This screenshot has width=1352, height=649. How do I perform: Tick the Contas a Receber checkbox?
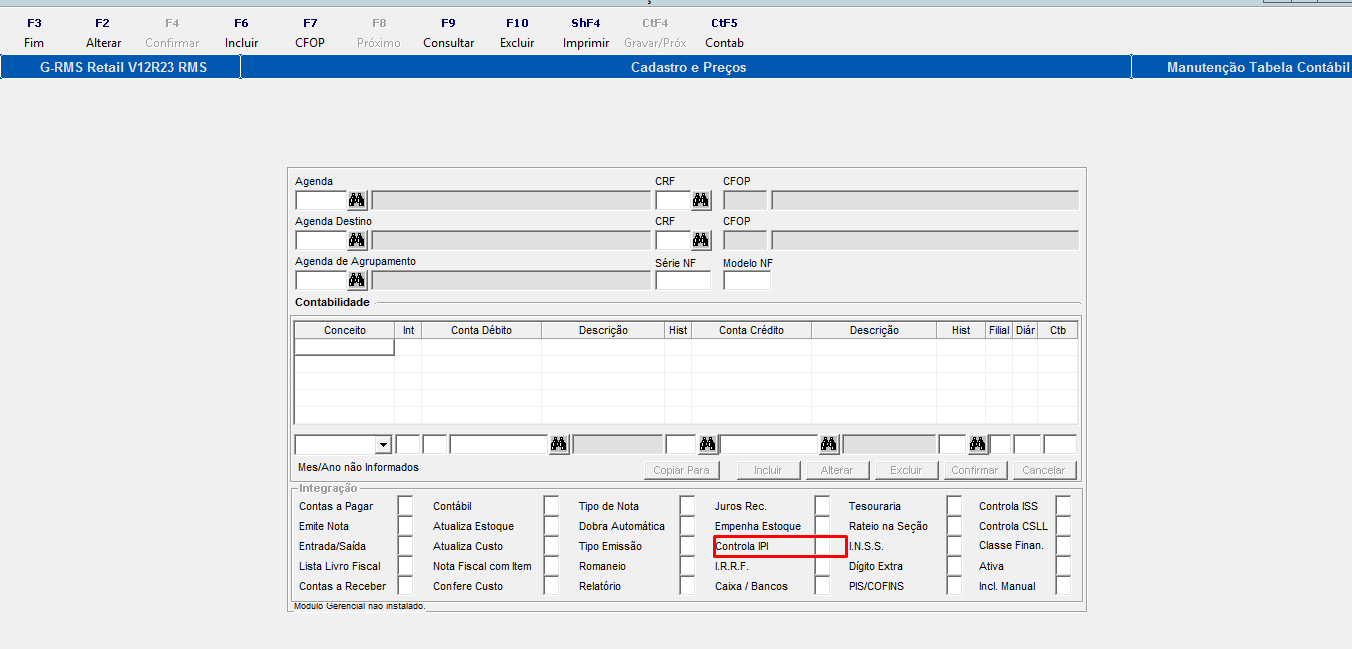(405, 586)
